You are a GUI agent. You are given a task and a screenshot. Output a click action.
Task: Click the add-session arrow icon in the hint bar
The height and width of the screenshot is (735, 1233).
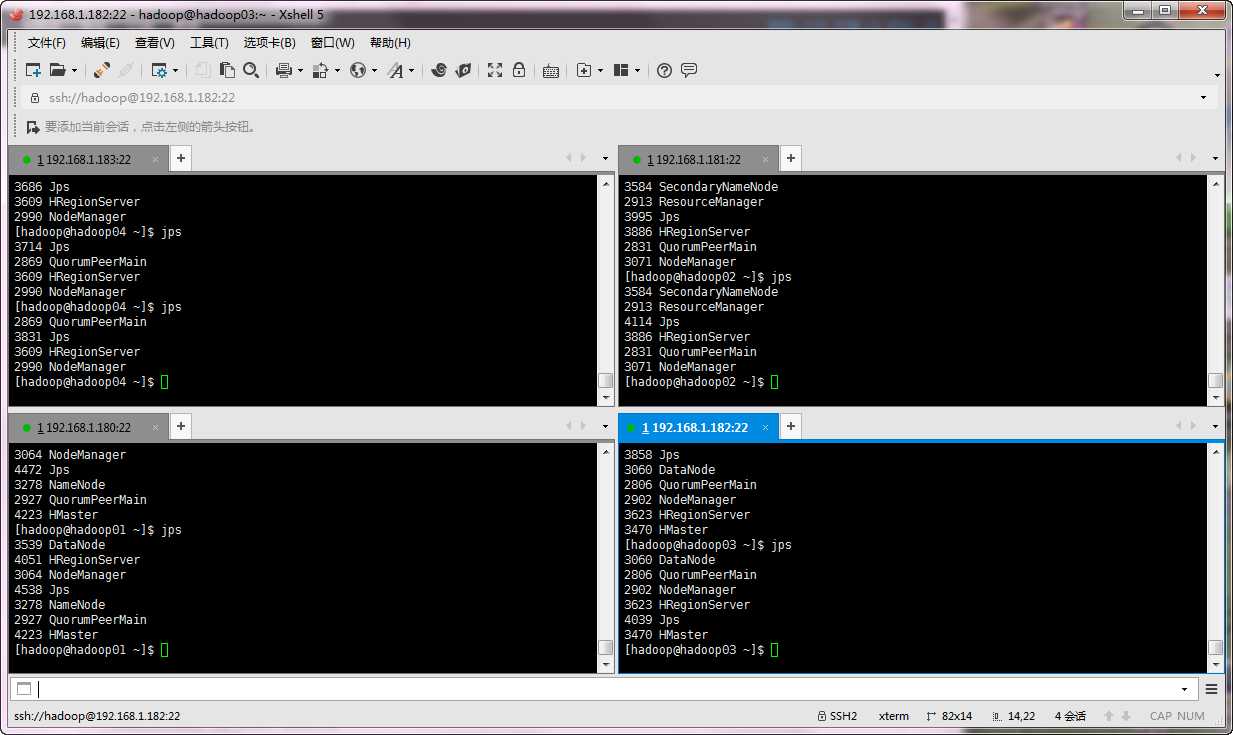[33, 127]
